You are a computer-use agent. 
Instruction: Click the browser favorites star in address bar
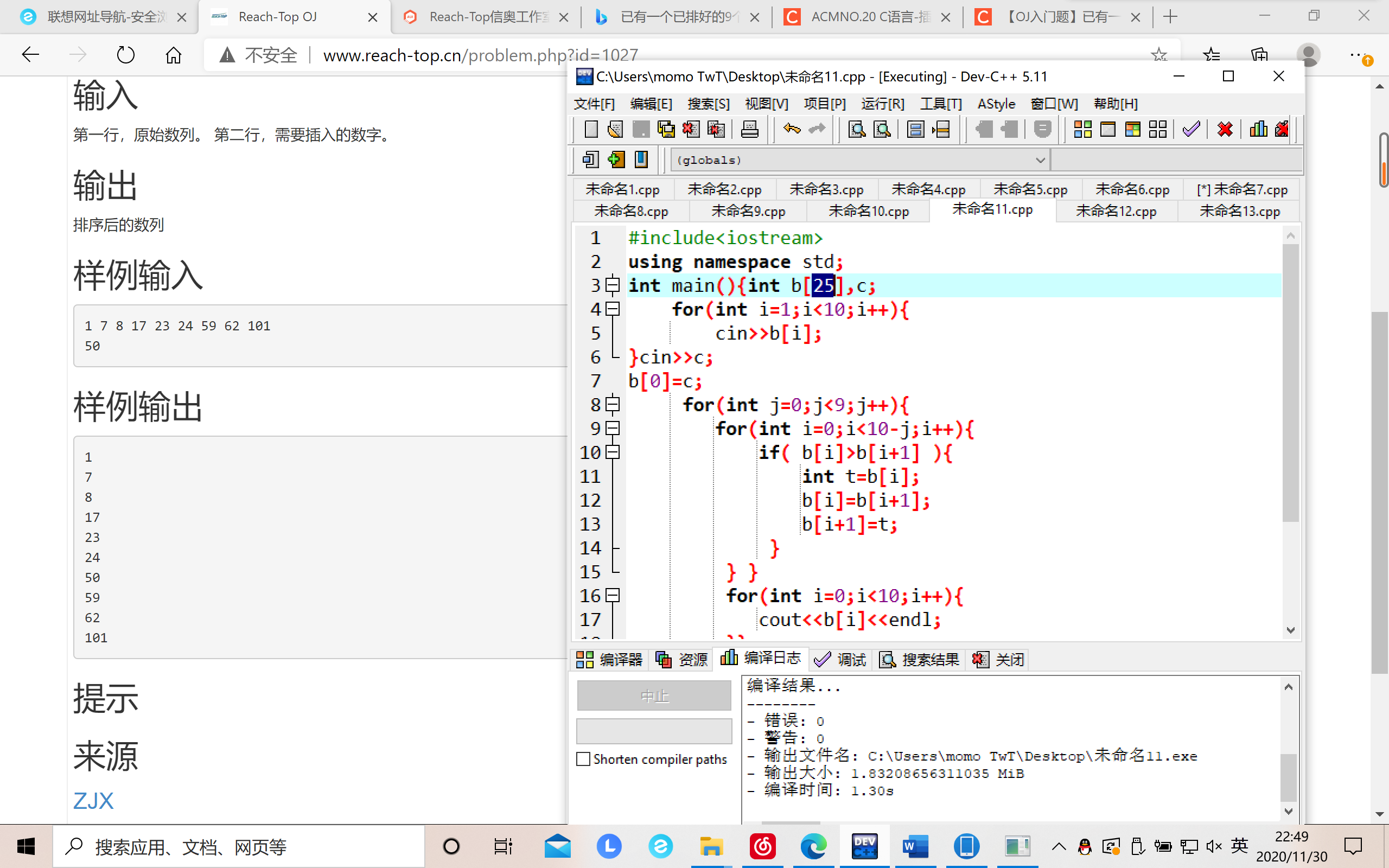1159,55
